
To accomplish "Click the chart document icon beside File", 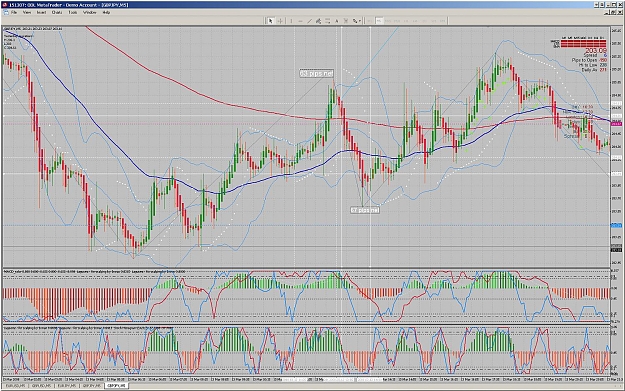I will pyautogui.click(x=6, y=12).
